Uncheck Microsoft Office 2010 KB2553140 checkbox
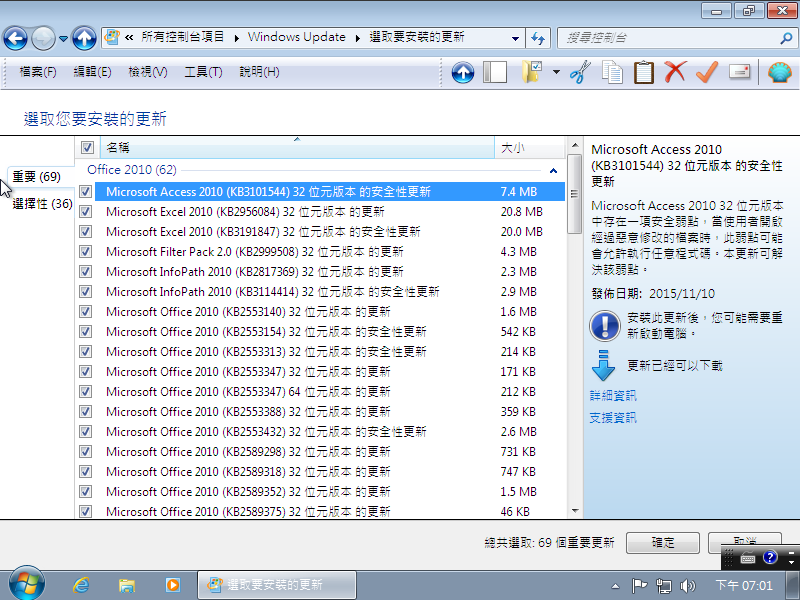The image size is (800, 600). click(86, 312)
